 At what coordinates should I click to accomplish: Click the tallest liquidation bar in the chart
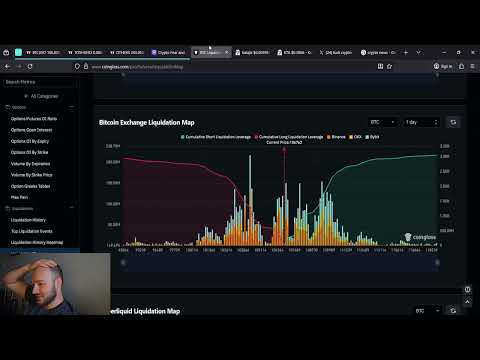(x=250, y=200)
